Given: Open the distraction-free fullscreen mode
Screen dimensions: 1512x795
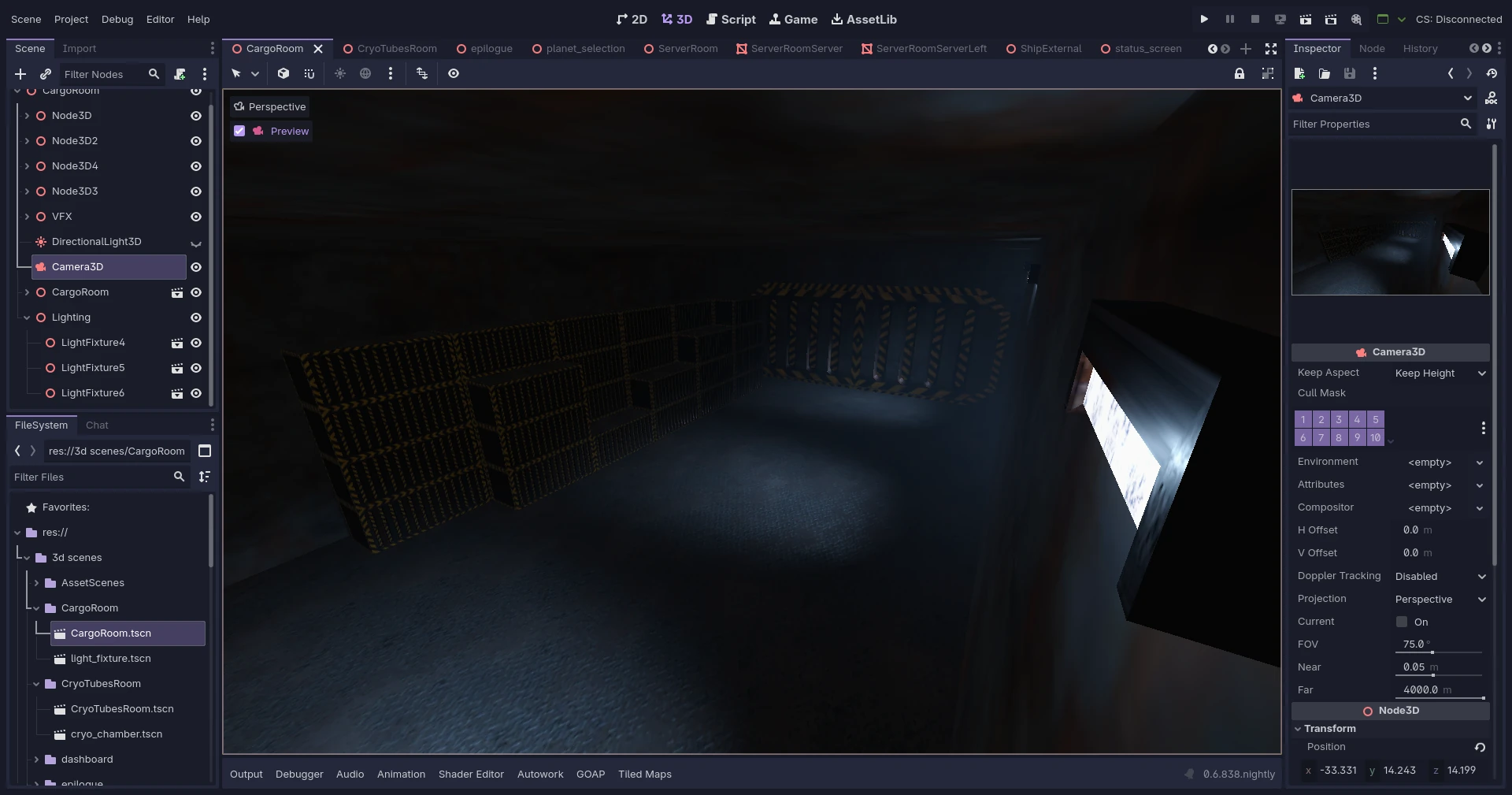Looking at the screenshot, I should click(x=1271, y=49).
